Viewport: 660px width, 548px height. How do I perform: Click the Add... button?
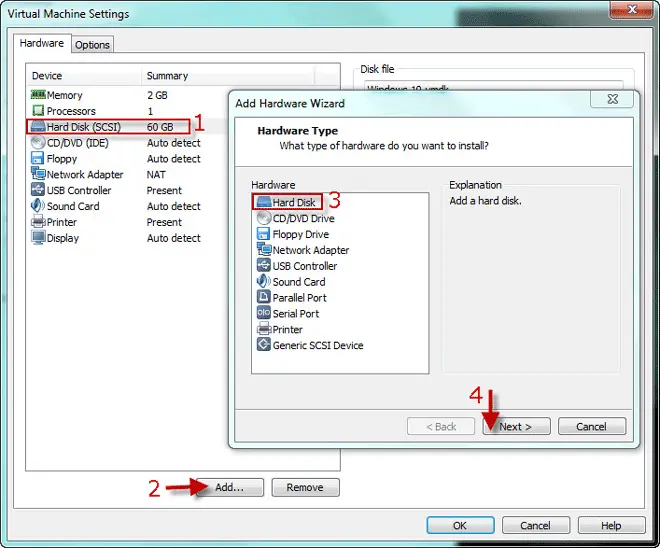coord(230,487)
